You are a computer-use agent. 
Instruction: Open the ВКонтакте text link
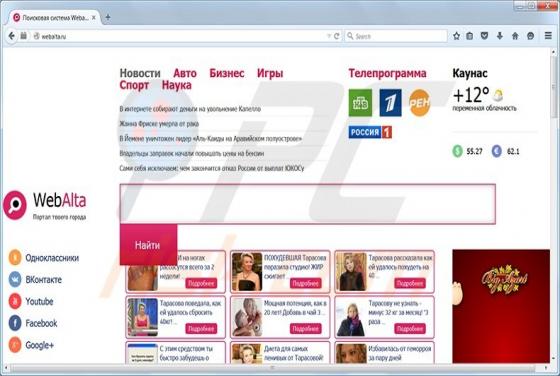(x=44, y=280)
